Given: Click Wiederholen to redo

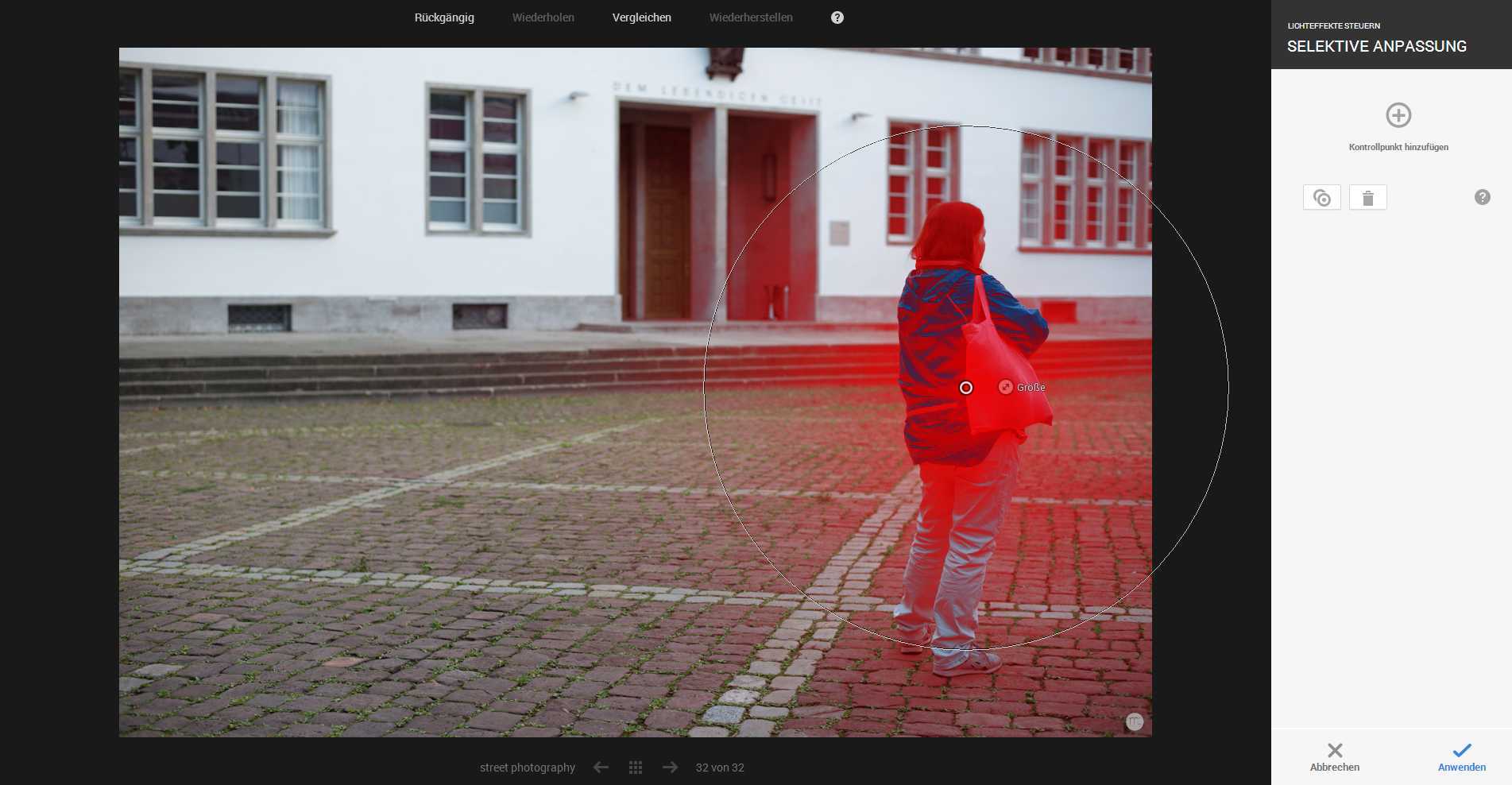Looking at the screenshot, I should coord(543,17).
